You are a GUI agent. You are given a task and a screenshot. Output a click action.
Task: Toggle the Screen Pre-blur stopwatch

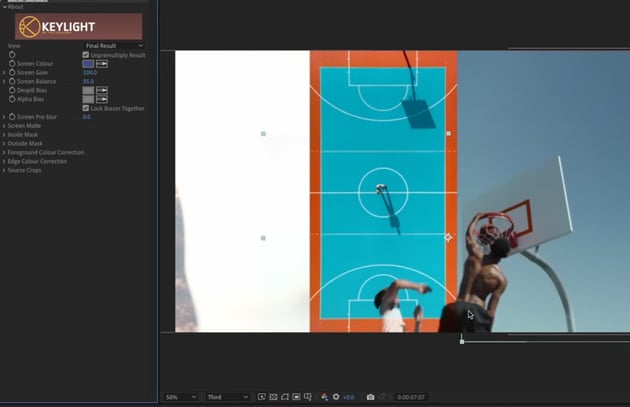(x=13, y=117)
